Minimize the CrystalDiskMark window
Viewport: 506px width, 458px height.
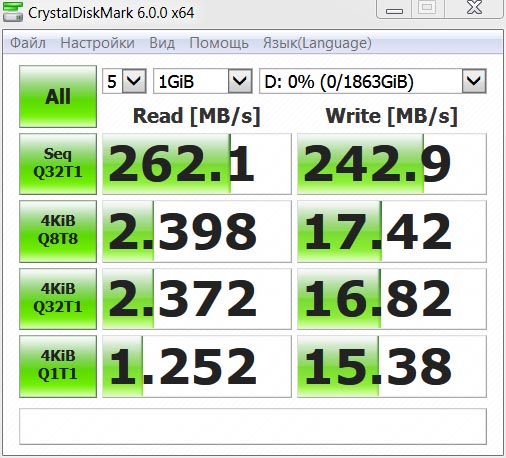394,9
